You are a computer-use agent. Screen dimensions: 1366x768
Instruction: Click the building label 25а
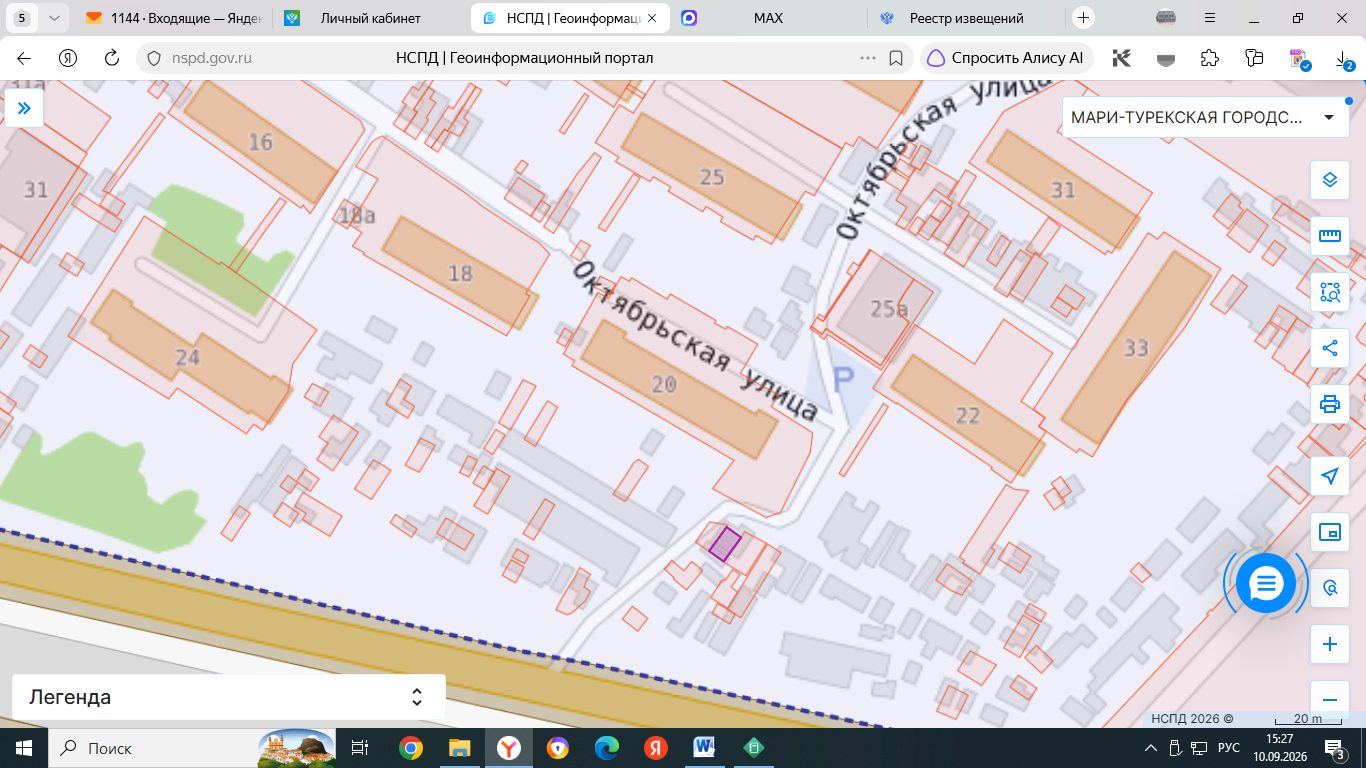tap(889, 309)
